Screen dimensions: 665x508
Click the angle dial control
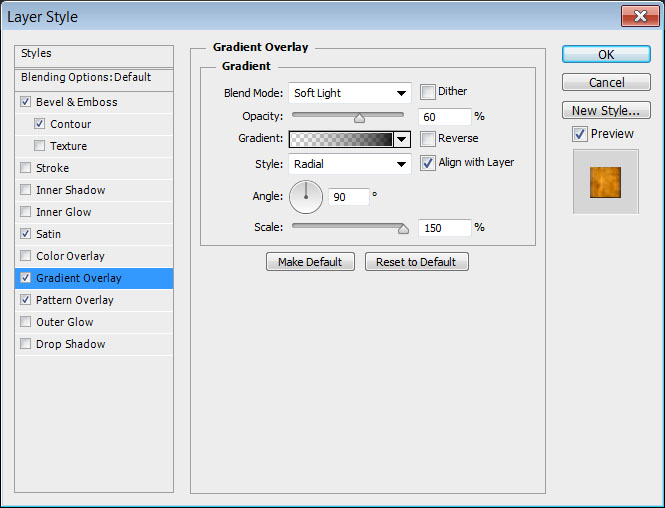pos(306,197)
